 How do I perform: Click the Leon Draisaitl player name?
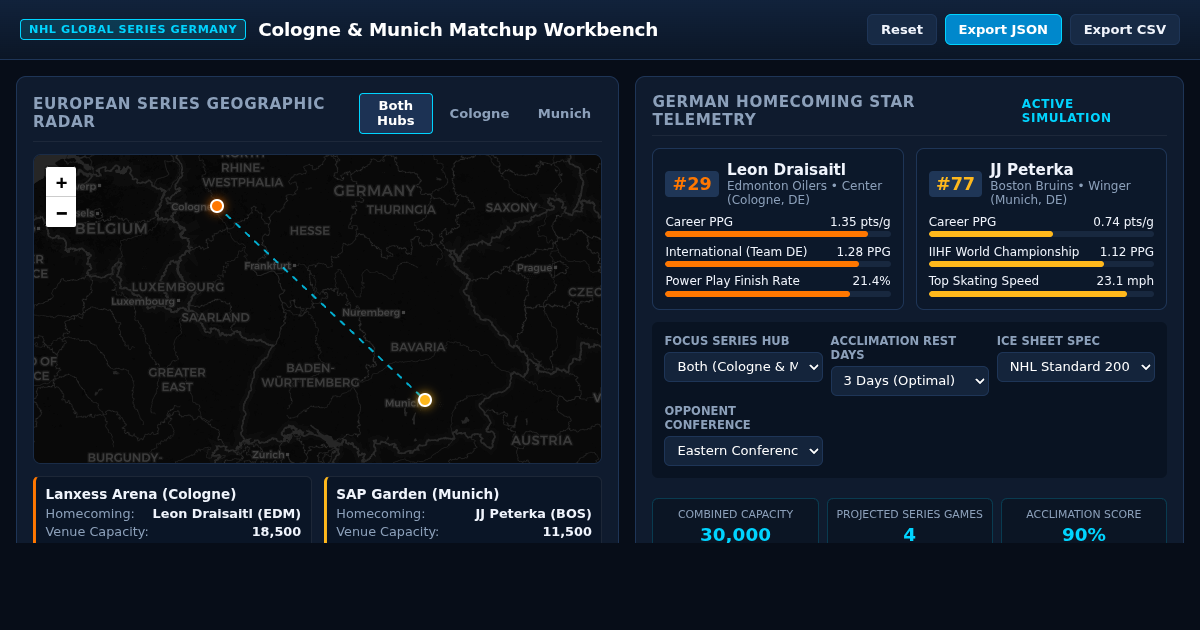(x=786, y=170)
